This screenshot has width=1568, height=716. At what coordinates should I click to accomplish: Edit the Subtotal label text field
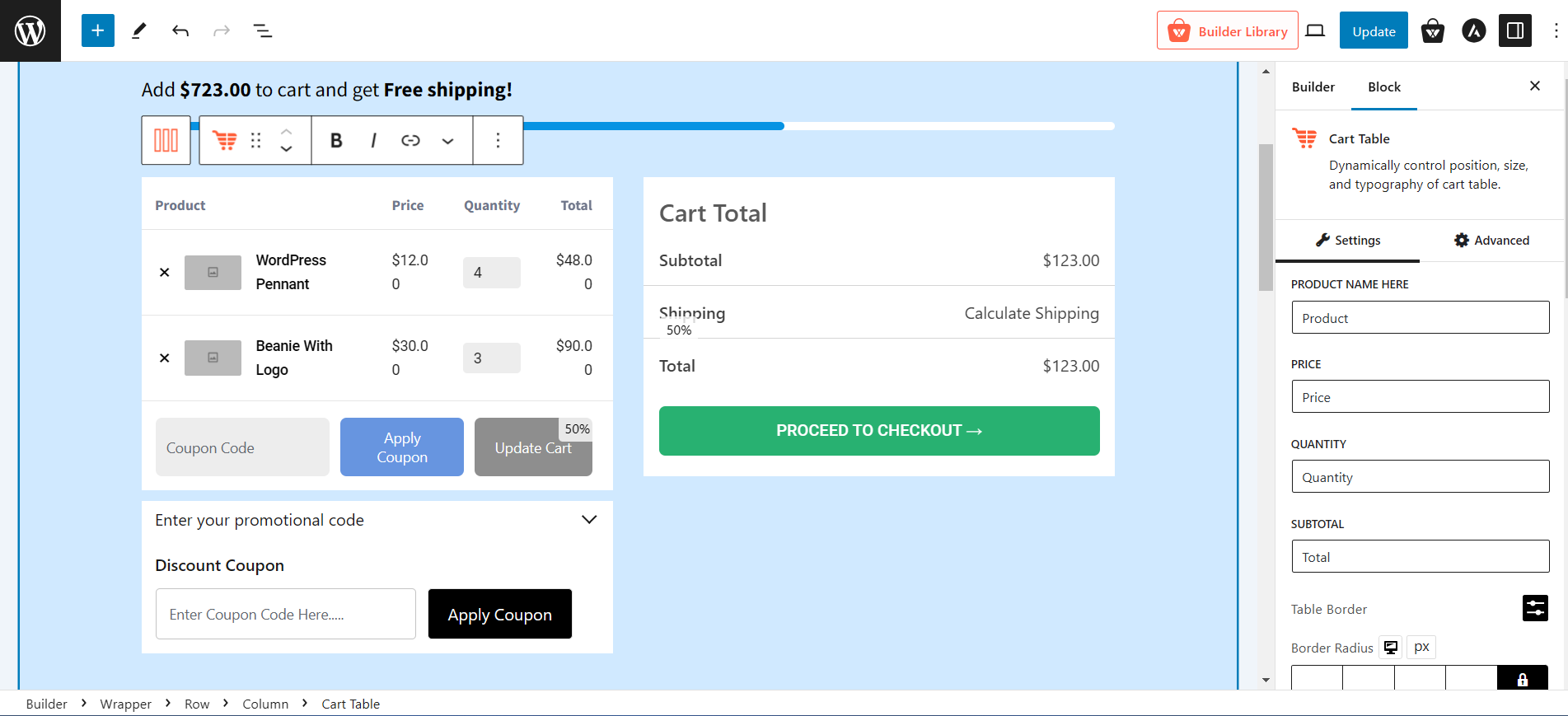(x=1421, y=556)
